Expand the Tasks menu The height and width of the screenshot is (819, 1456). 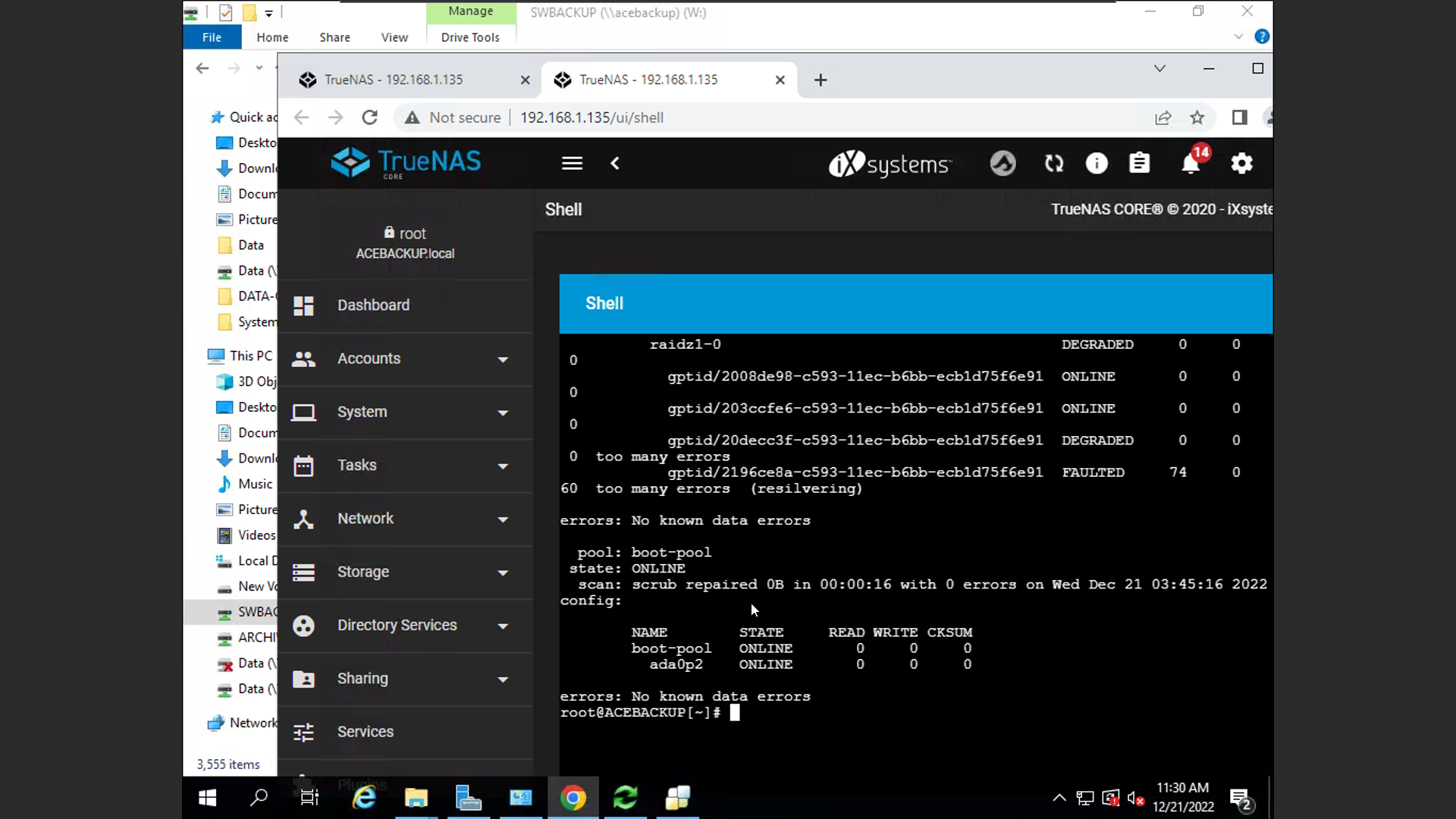pos(405,465)
